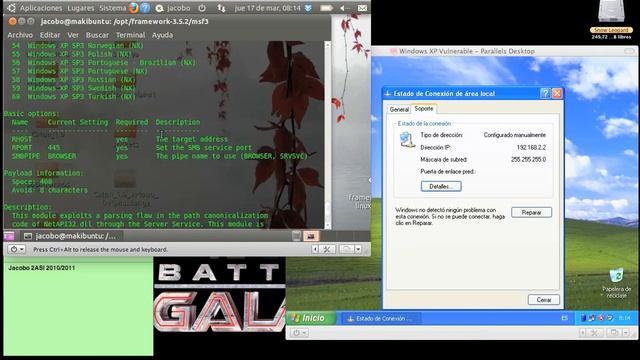Open the mail envelope indicator
The height and width of the screenshot is (360, 640).
tap(362, 8)
